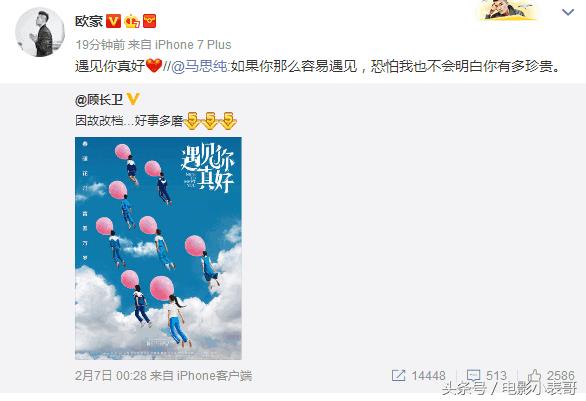Click the 欧豪 username link
The height and width of the screenshot is (401, 586).
[89, 21]
